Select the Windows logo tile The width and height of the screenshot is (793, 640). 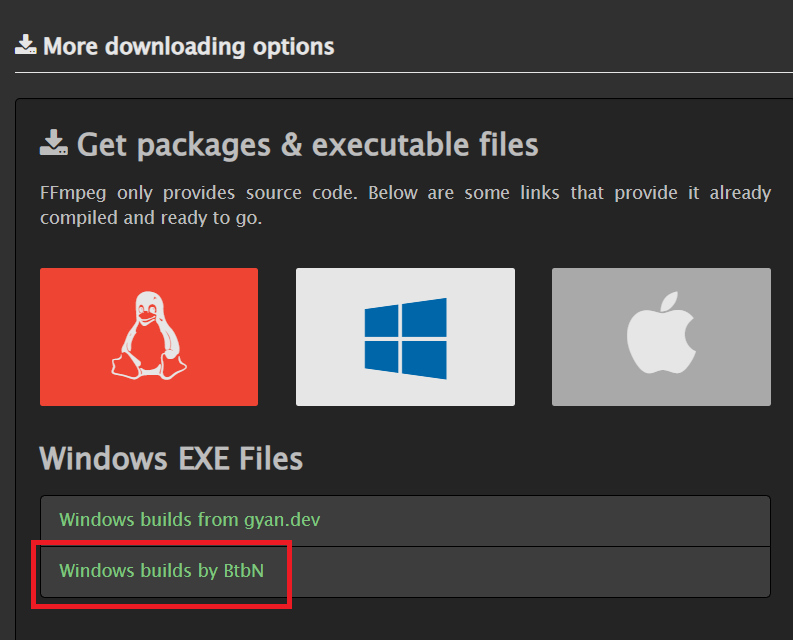coord(405,337)
